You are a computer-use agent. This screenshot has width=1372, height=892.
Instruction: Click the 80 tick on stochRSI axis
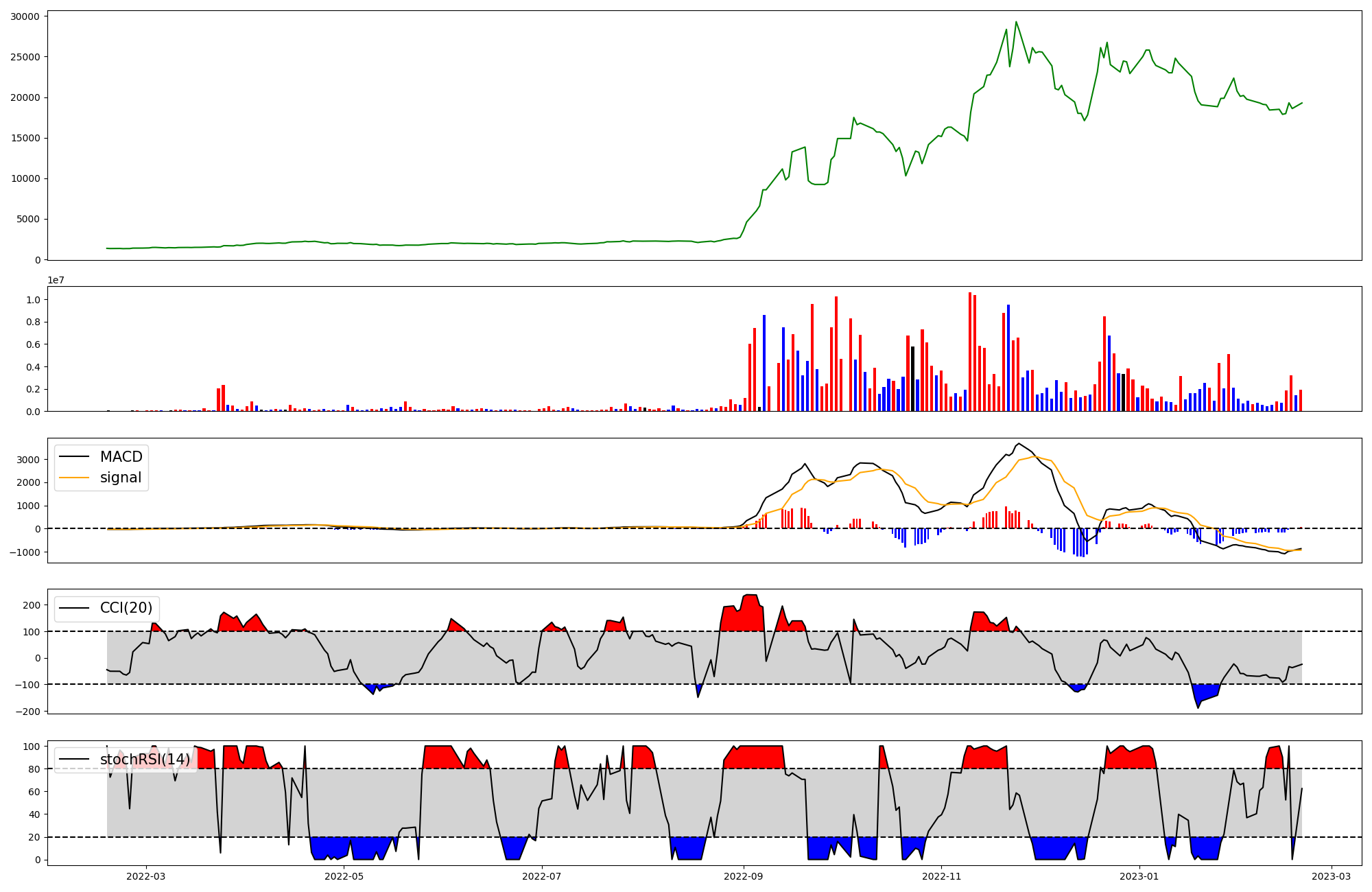[34, 769]
